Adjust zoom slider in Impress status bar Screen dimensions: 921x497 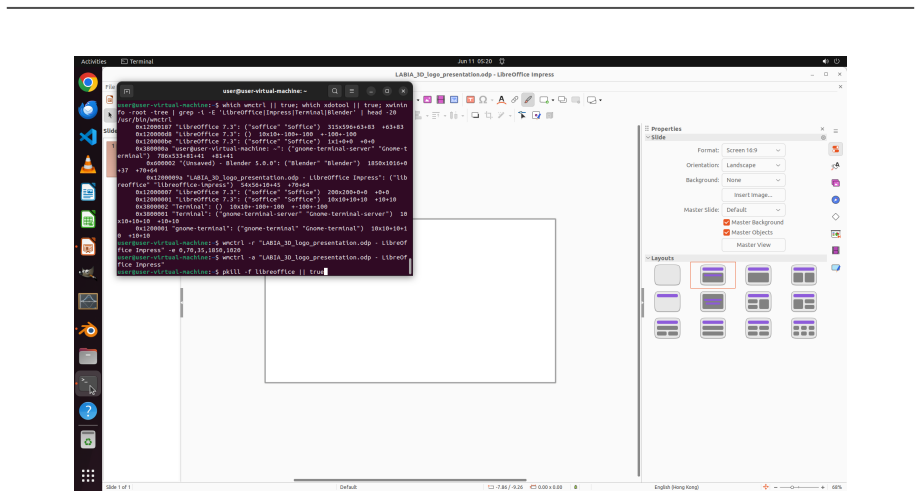point(799,487)
